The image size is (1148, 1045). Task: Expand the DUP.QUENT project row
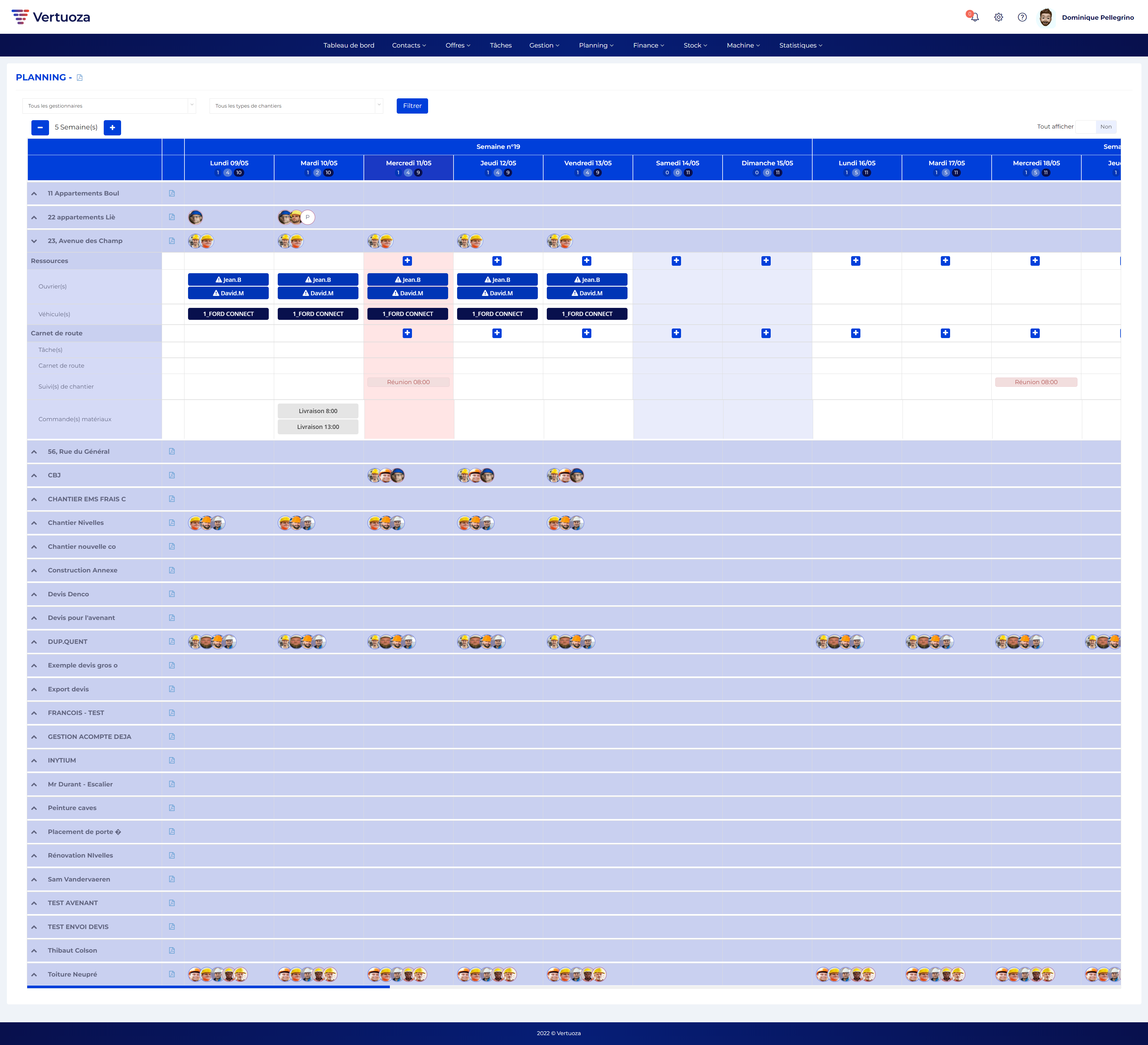34,642
